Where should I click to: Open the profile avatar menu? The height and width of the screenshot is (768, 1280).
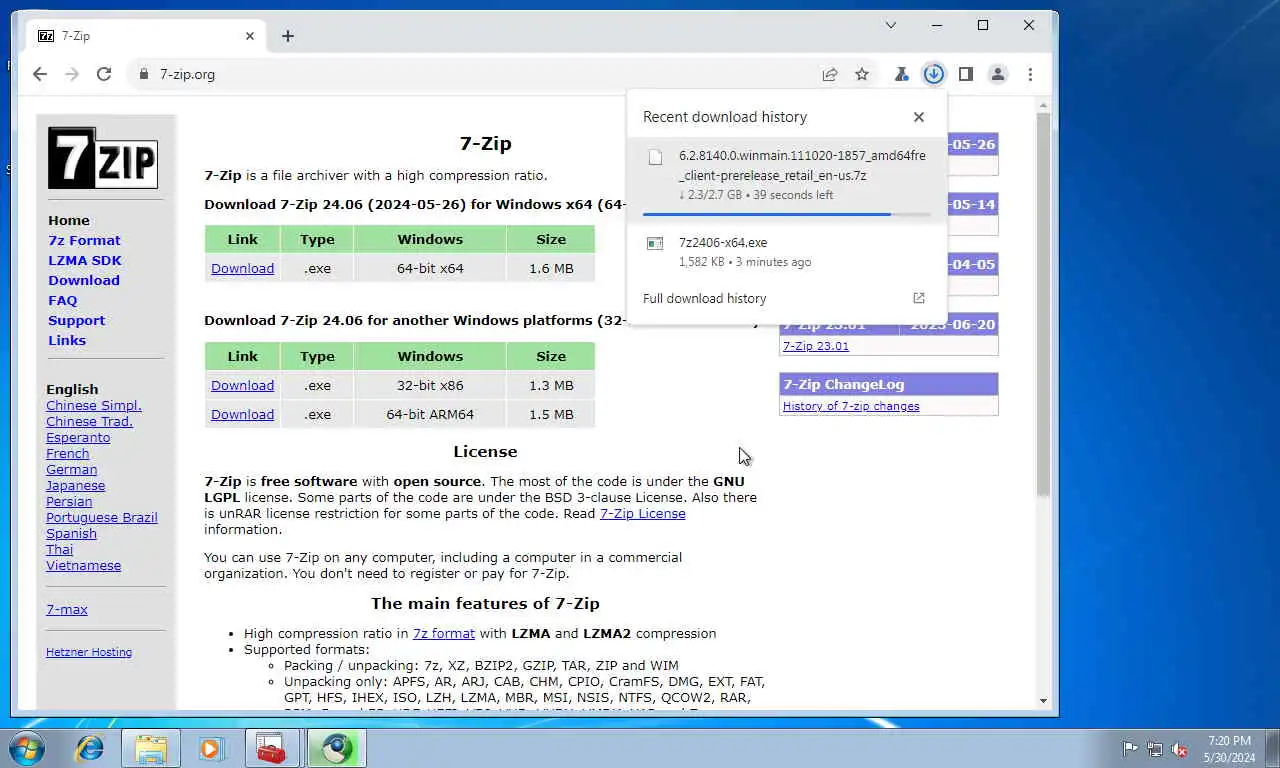coord(998,74)
